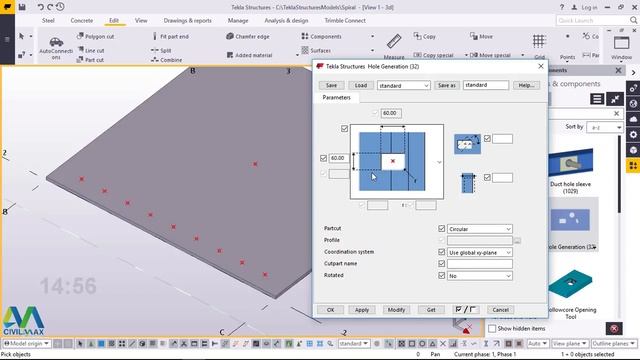This screenshot has height=360, width=640.
Task: Open the View ribbon tab
Action: click(x=141, y=20)
